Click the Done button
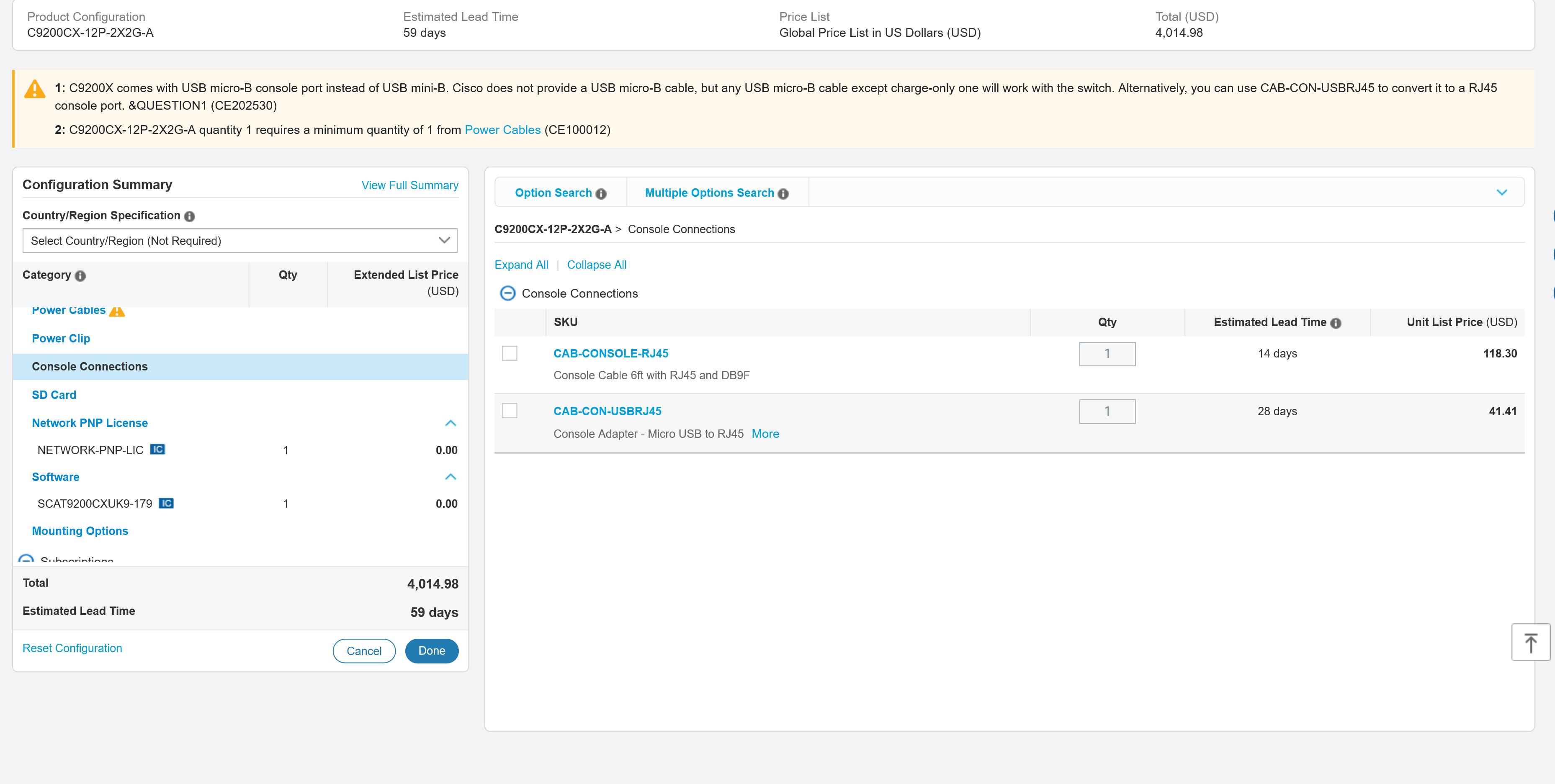This screenshot has height=784, width=1555. 432,650
